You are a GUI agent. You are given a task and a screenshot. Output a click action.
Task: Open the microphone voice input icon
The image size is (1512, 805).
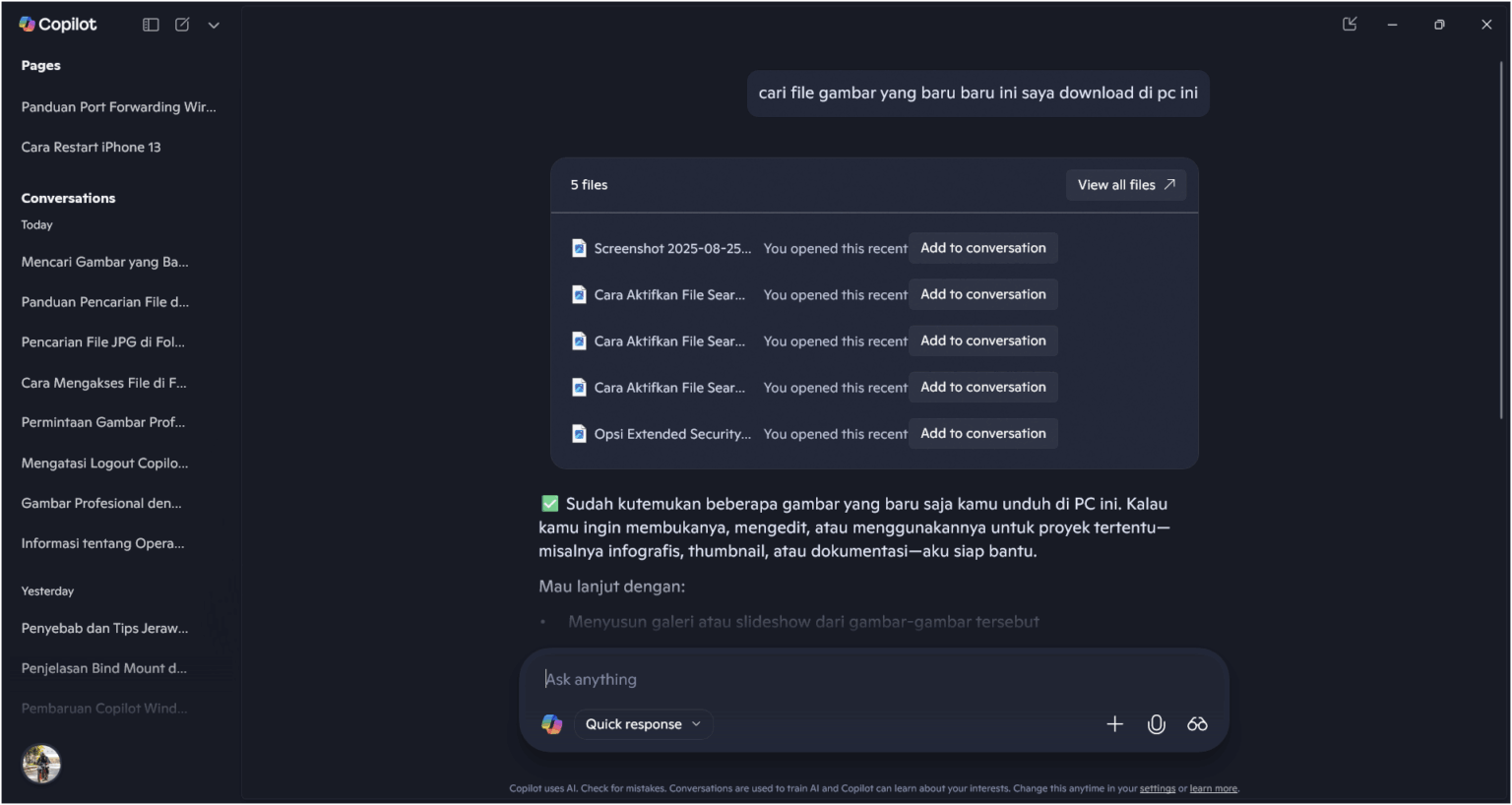click(1156, 723)
